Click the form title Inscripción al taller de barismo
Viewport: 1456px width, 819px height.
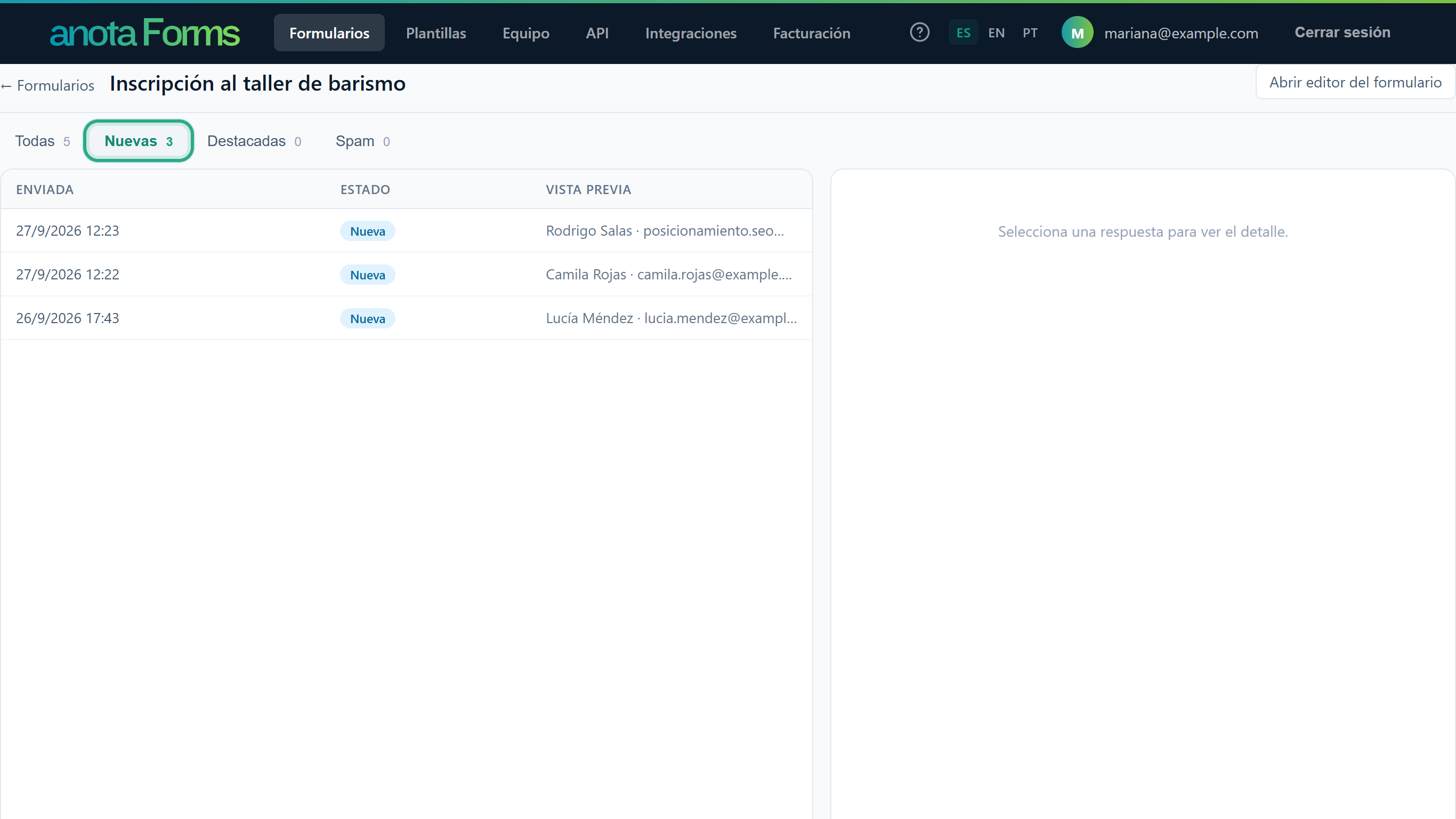[x=258, y=84]
